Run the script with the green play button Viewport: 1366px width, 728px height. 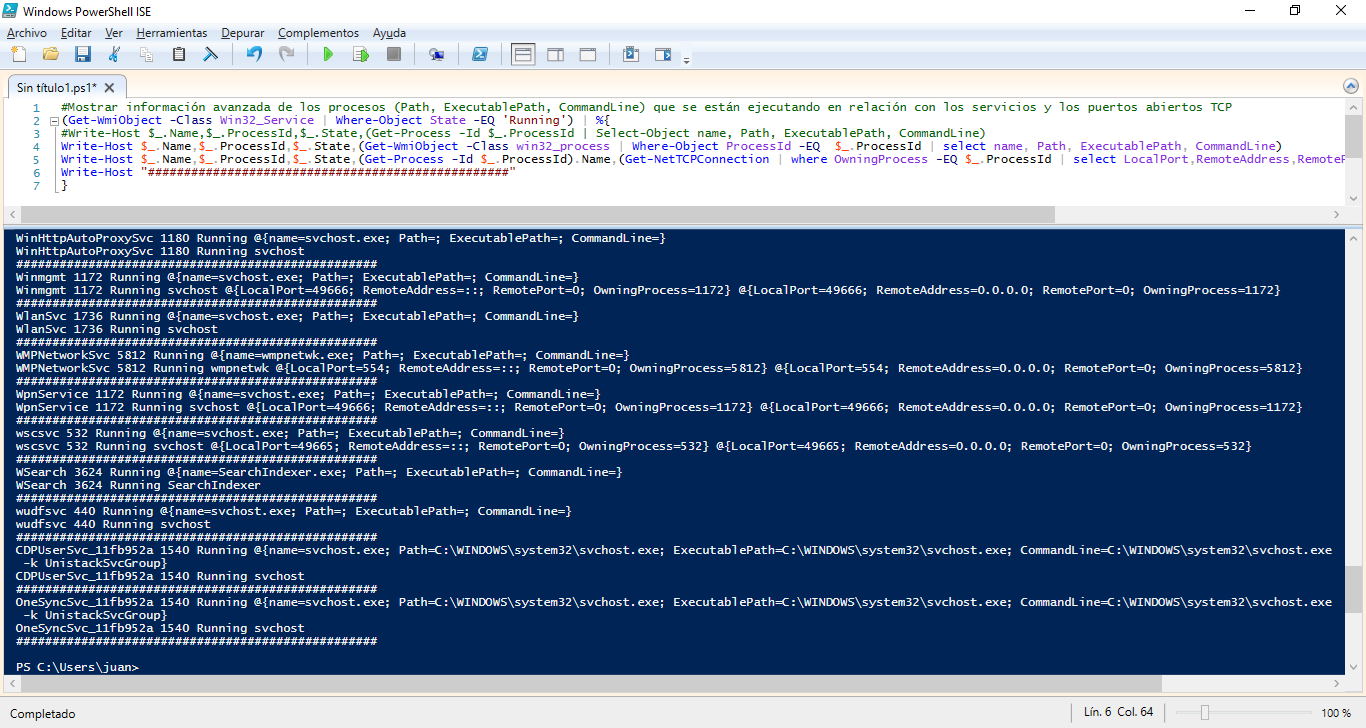tap(327, 54)
